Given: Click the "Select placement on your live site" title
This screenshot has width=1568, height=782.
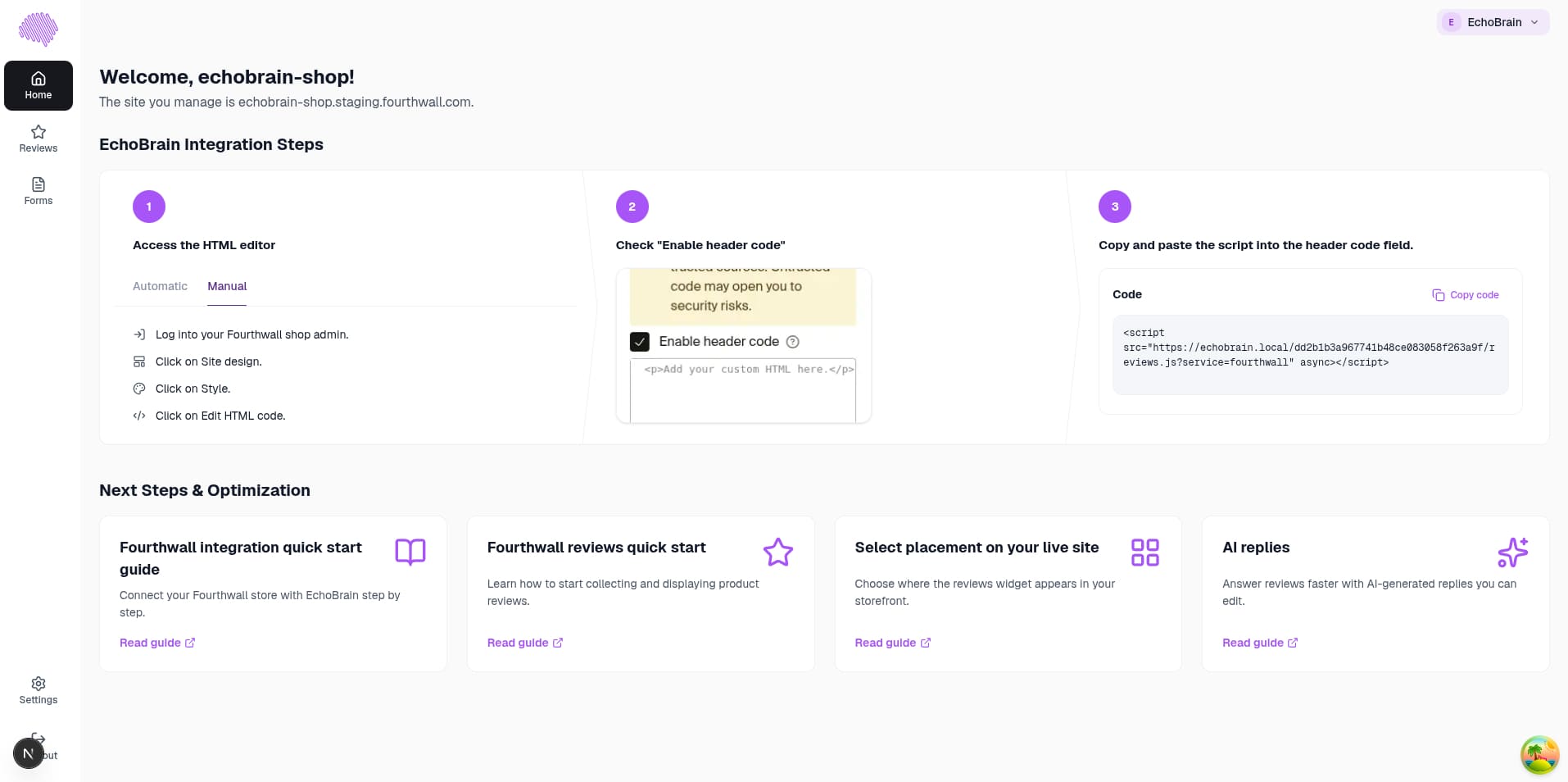Looking at the screenshot, I should 977,548.
